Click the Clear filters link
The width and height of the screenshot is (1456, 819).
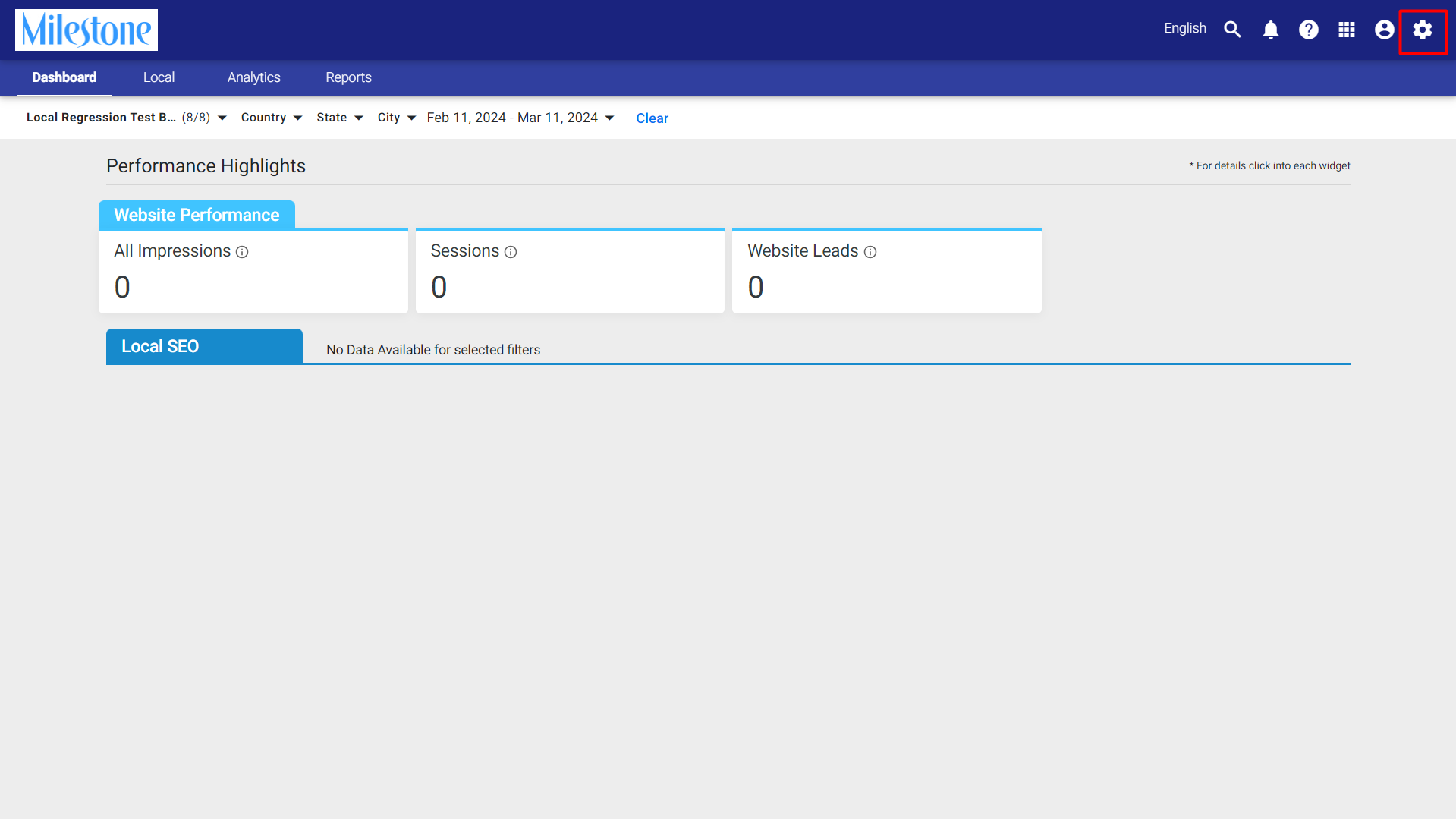click(652, 118)
